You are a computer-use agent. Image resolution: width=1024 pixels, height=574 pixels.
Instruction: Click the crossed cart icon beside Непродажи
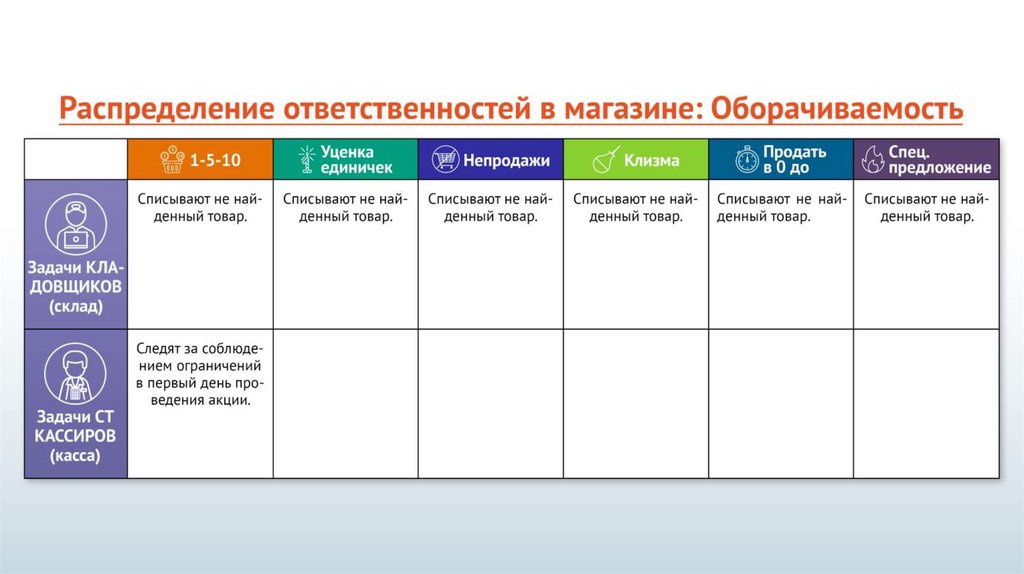pos(445,159)
